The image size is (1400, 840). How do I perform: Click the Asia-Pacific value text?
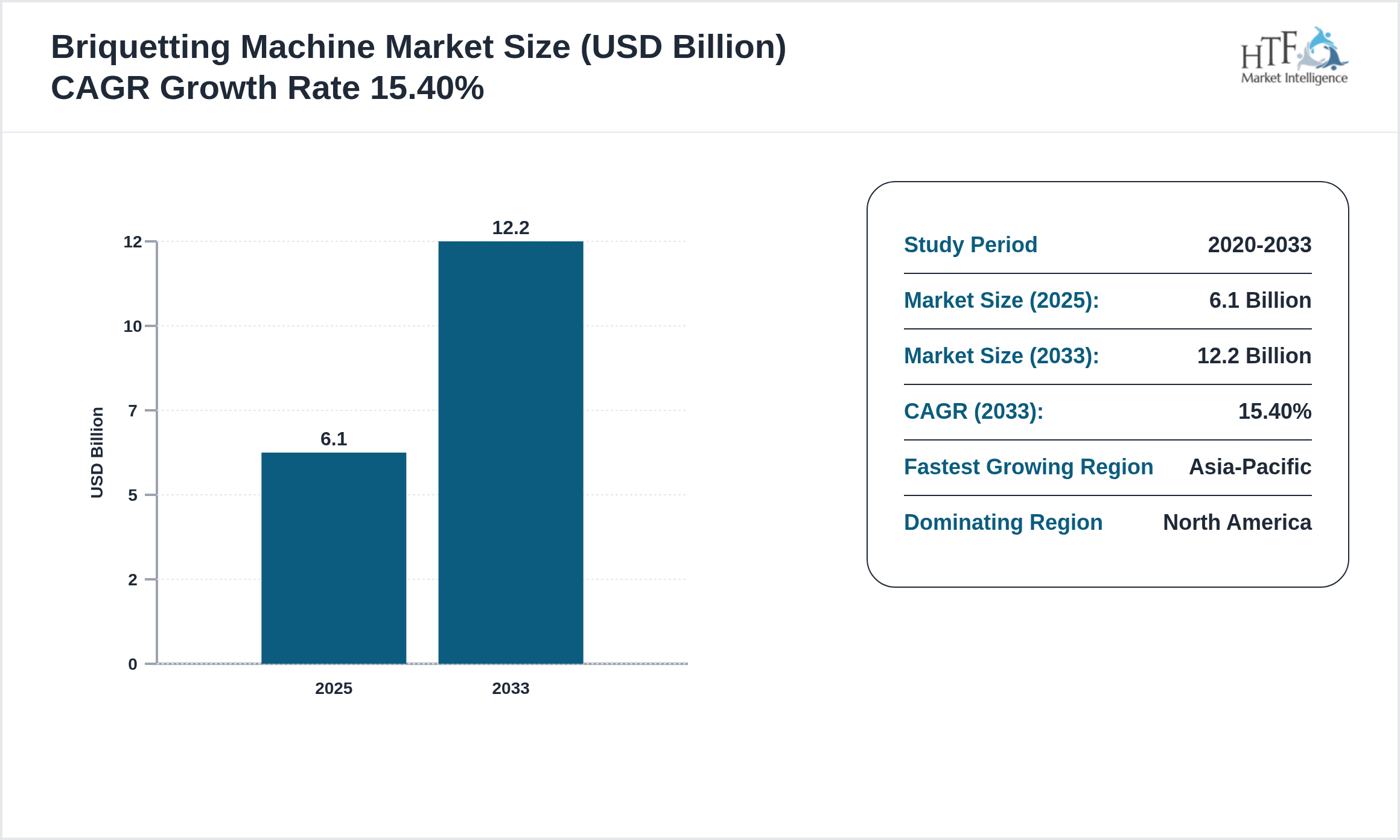1250,467
